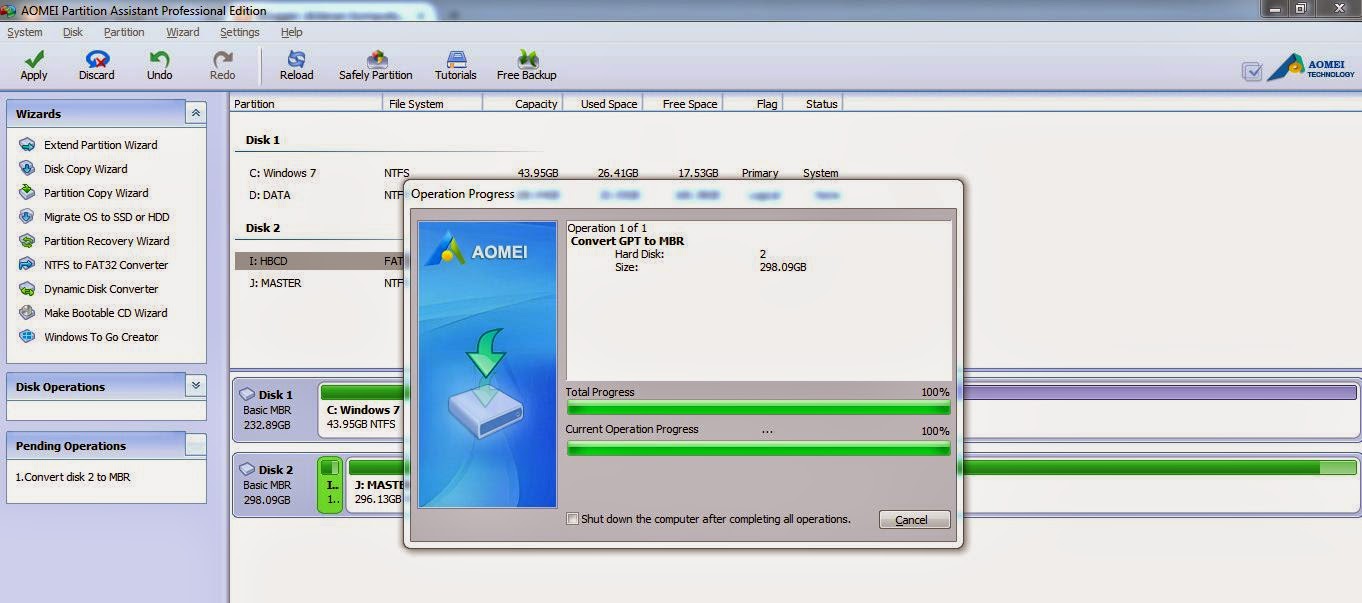Open the Partition menu
This screenshot has height=603, width=1362.
[124, 32]
